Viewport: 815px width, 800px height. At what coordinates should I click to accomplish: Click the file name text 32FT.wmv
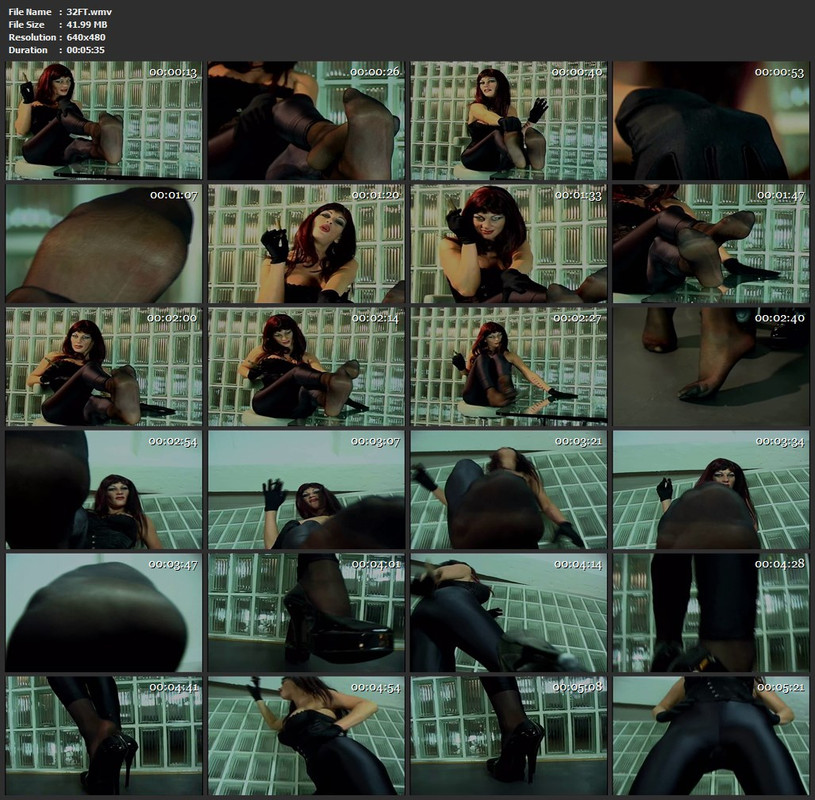click(x=89, y=11)
